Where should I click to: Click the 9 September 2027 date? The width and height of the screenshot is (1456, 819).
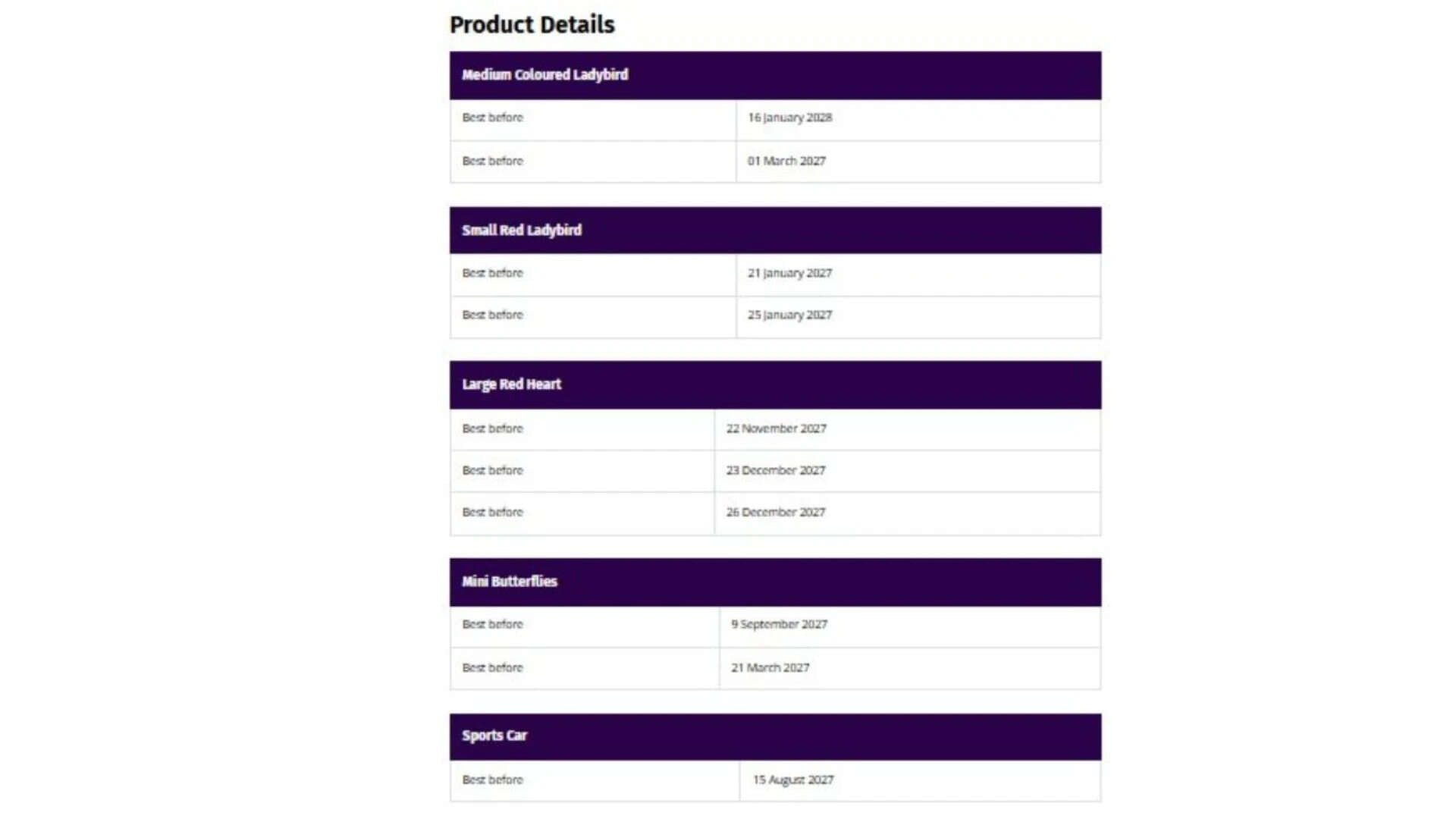[779, 624]
